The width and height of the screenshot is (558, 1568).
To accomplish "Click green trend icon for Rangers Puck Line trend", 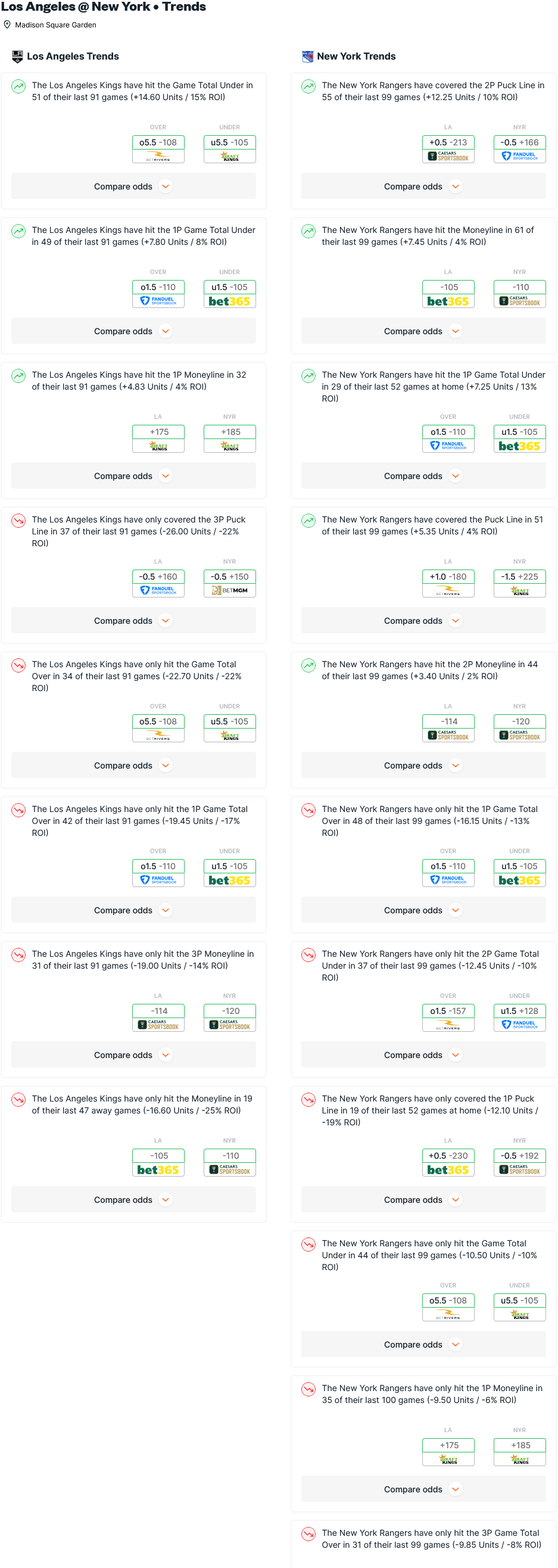I will point(308,521).
